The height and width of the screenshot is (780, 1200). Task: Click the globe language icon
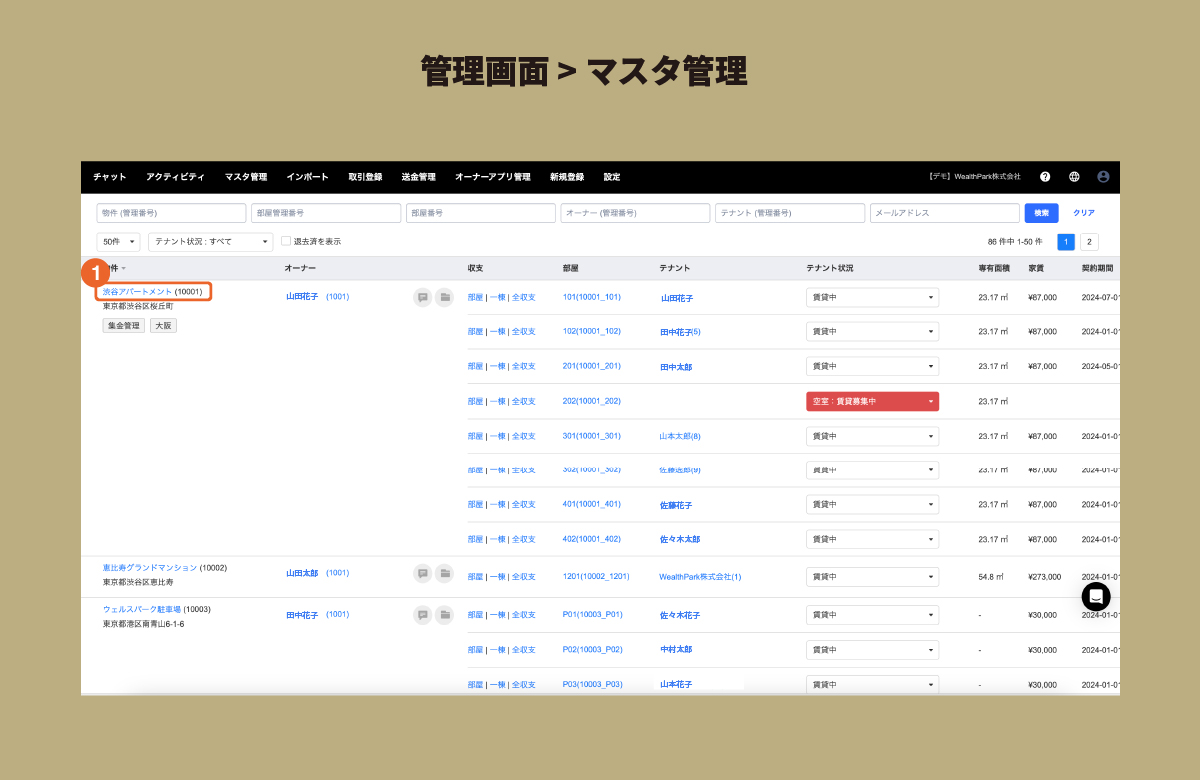click(x=1074, y=177)
